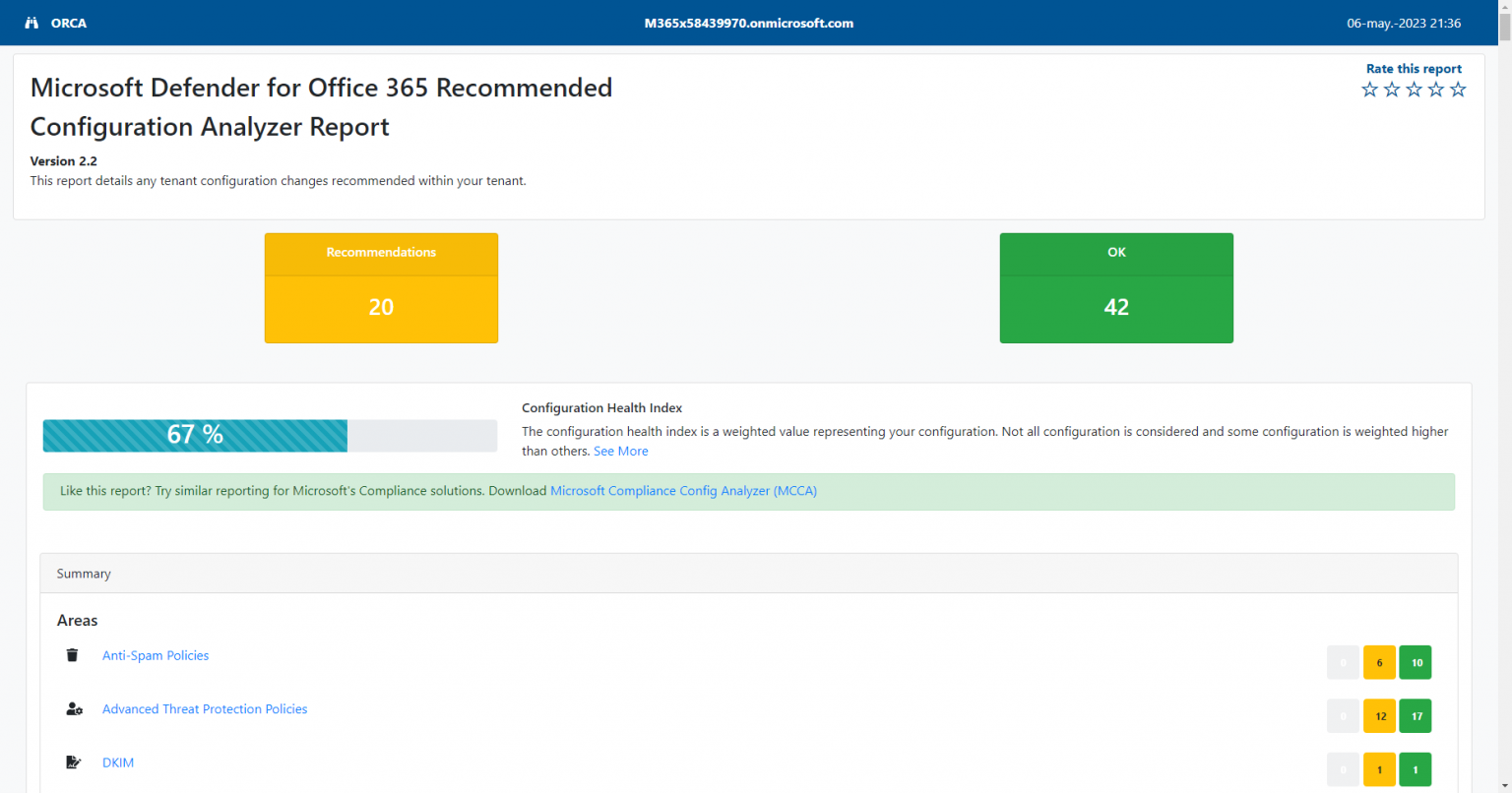
Task: Click the yellow 12 badge for Advanced Threat Protection
Action: point(1379,716)
